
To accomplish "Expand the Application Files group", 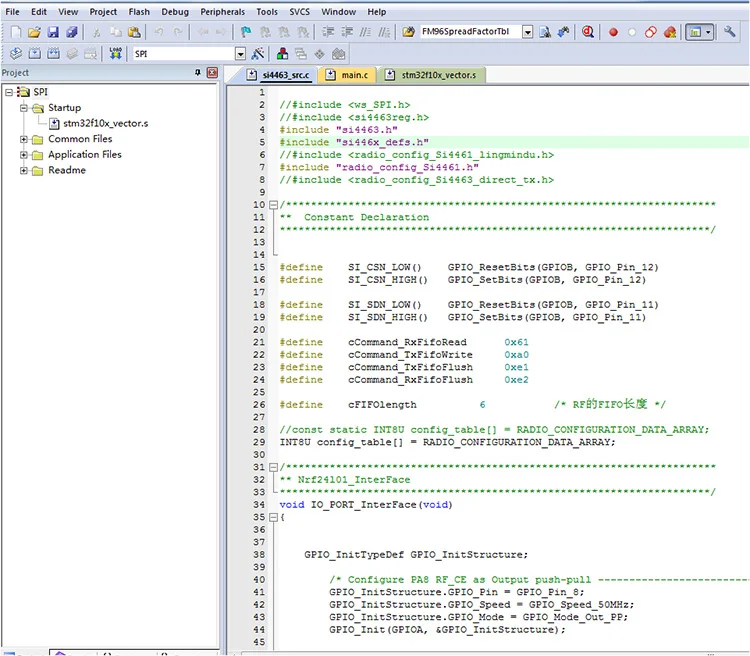I will click(24, 155).
